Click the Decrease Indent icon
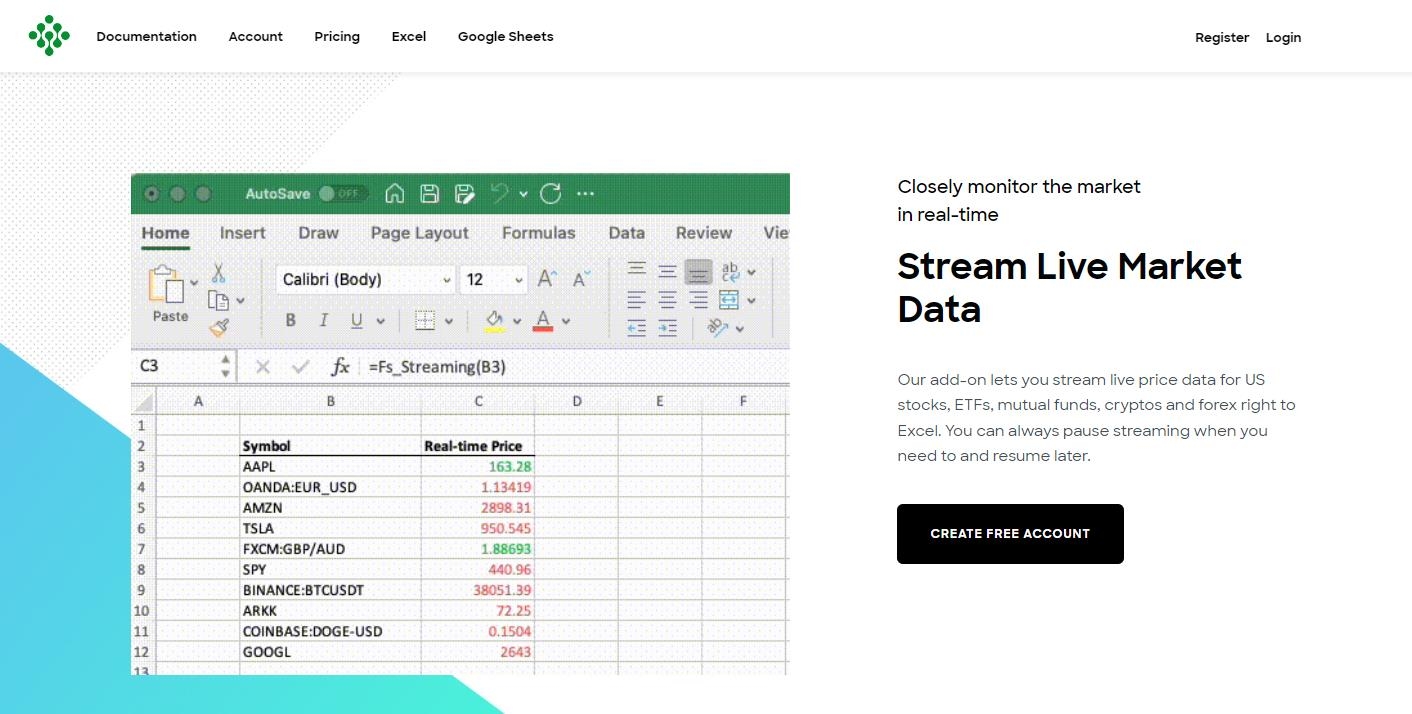This screenshot has height=714, width=1412. (636, 327)
